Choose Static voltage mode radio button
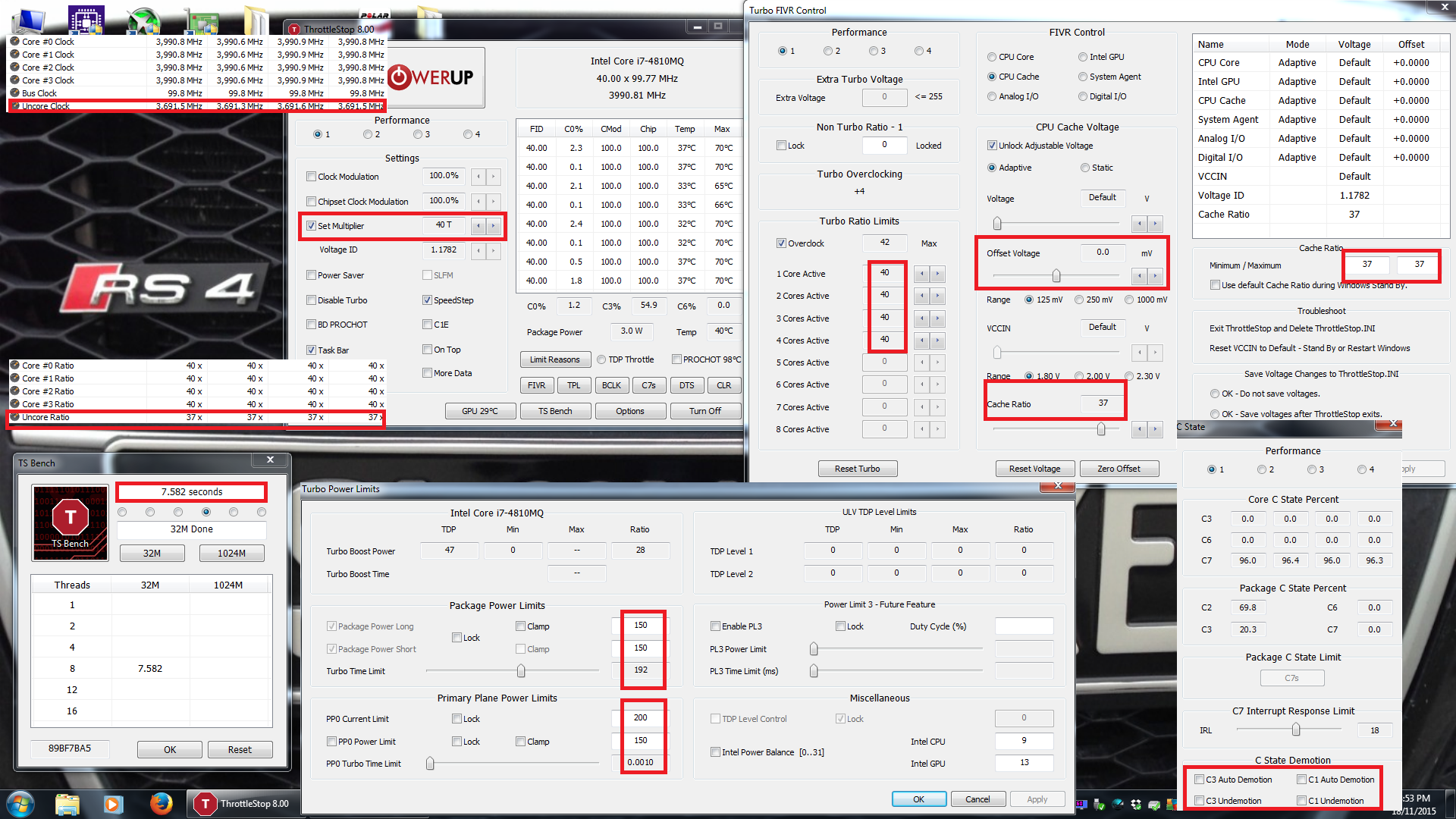The image size is (1456, 819). click(x=1085, y=168)
